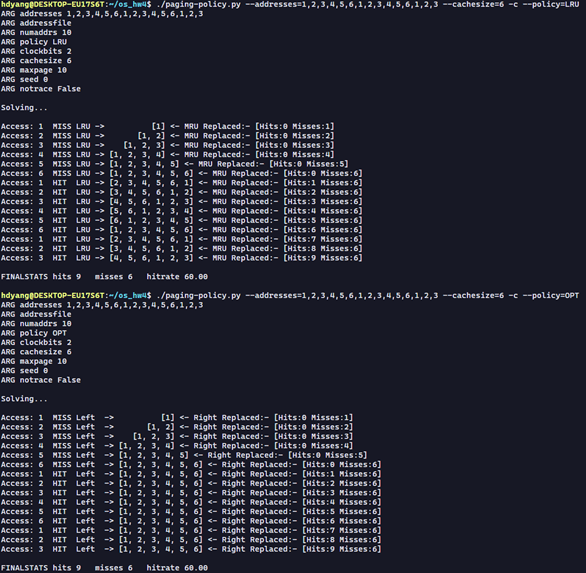Click the first 'ARG notrace False' line

tap(41, 89)
